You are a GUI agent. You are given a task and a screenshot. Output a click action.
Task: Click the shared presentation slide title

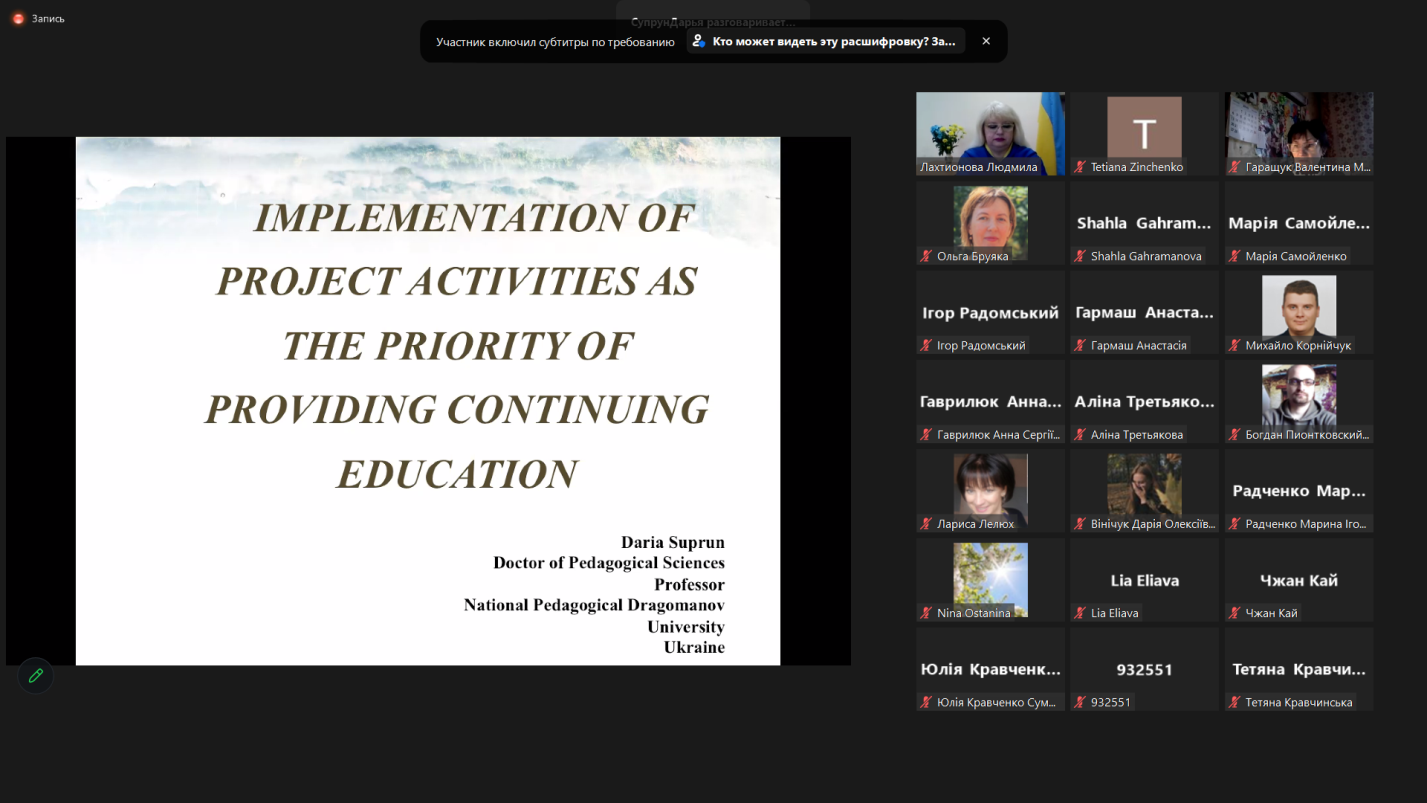click(x=456, y=345)
